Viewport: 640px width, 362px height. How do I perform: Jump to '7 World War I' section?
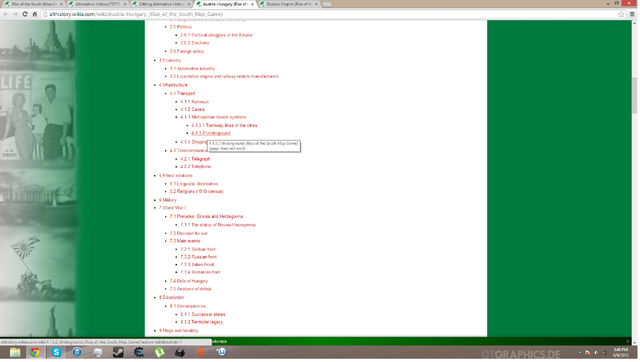pyautogui.click(x=172, y=208)
